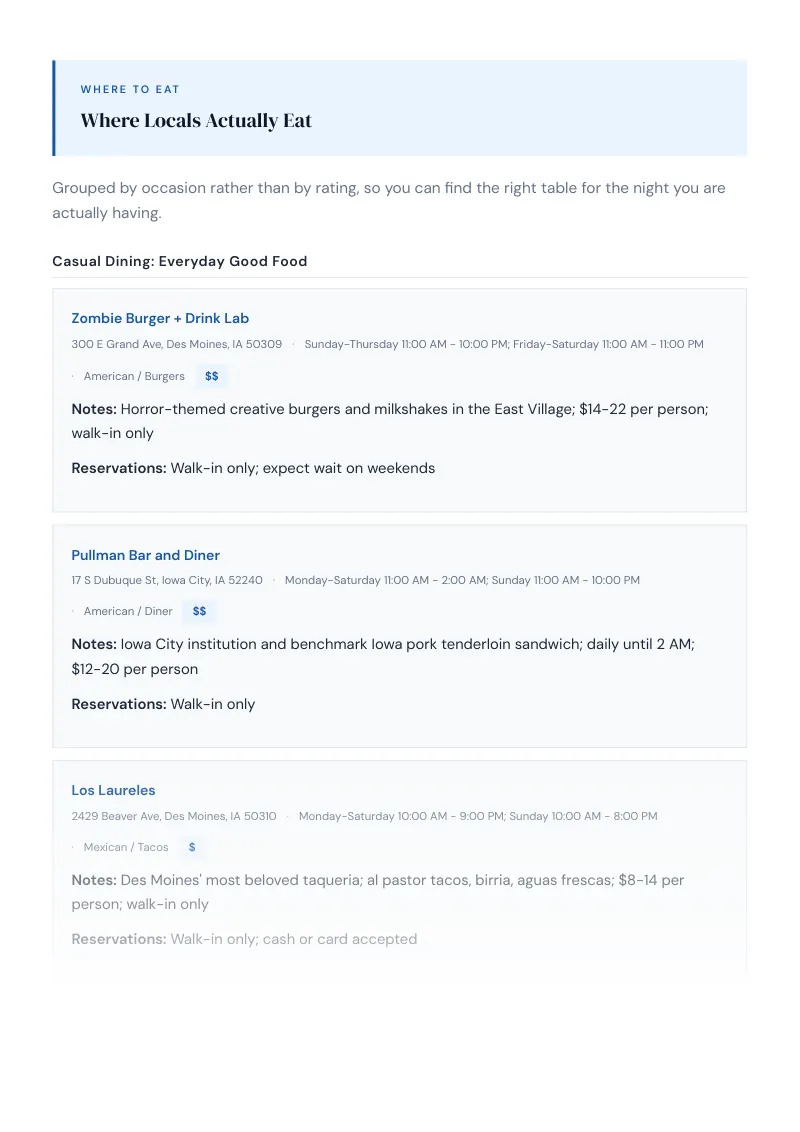Click Zombie Burger's Sunday-Thursday opening hours text
The width and height of the screenshot is (800, 1132).
coord(504,344)
